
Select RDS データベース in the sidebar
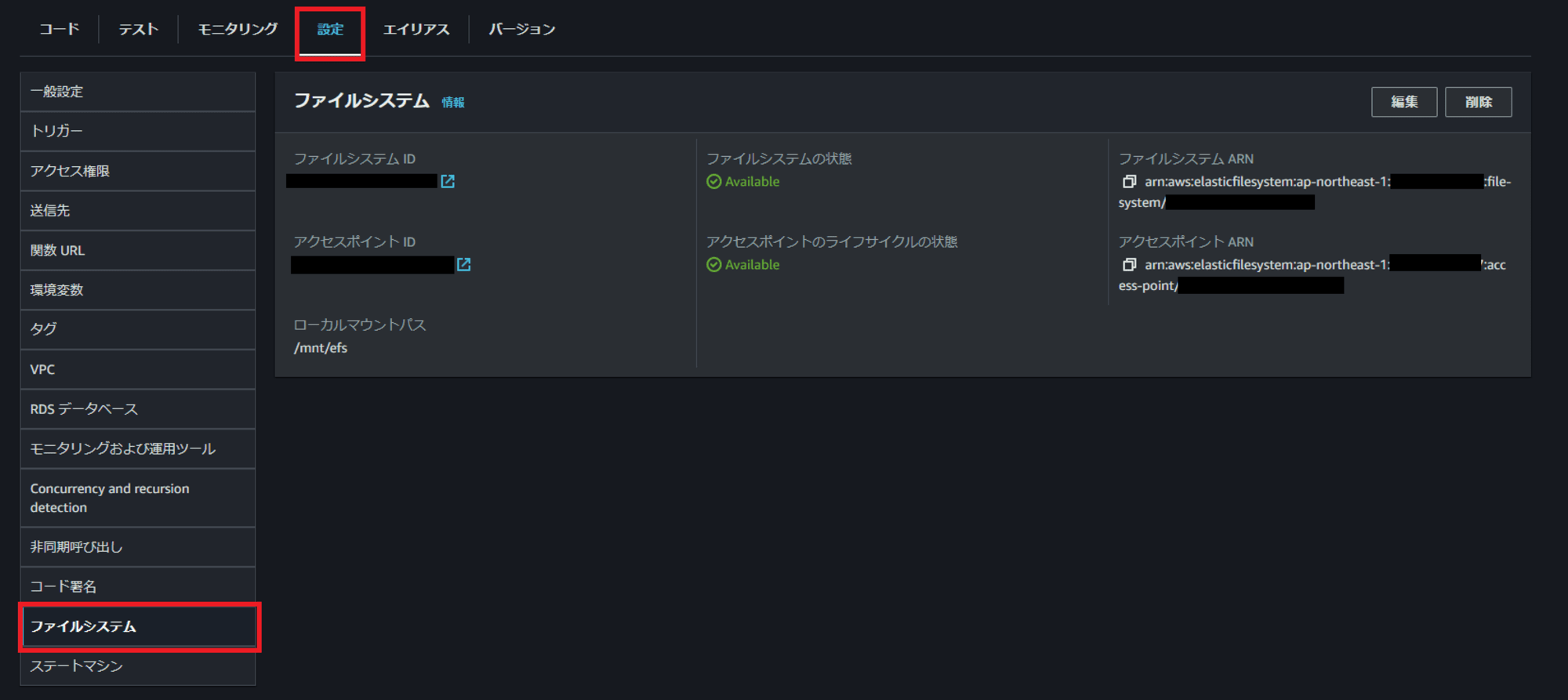138,409
